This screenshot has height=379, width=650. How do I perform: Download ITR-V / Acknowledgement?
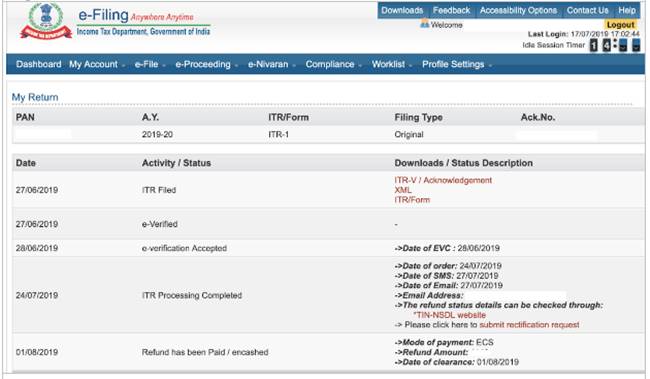point(443,180)
